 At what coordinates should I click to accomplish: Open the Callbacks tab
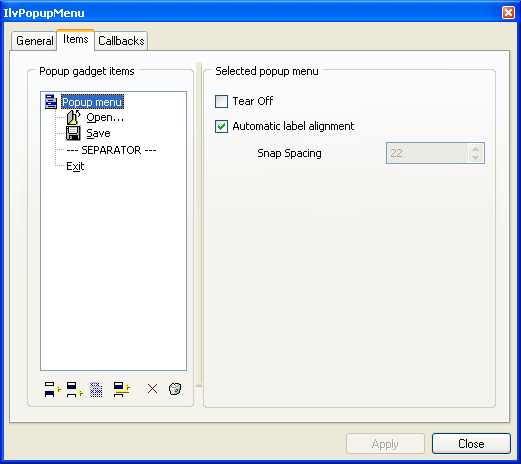121,41
